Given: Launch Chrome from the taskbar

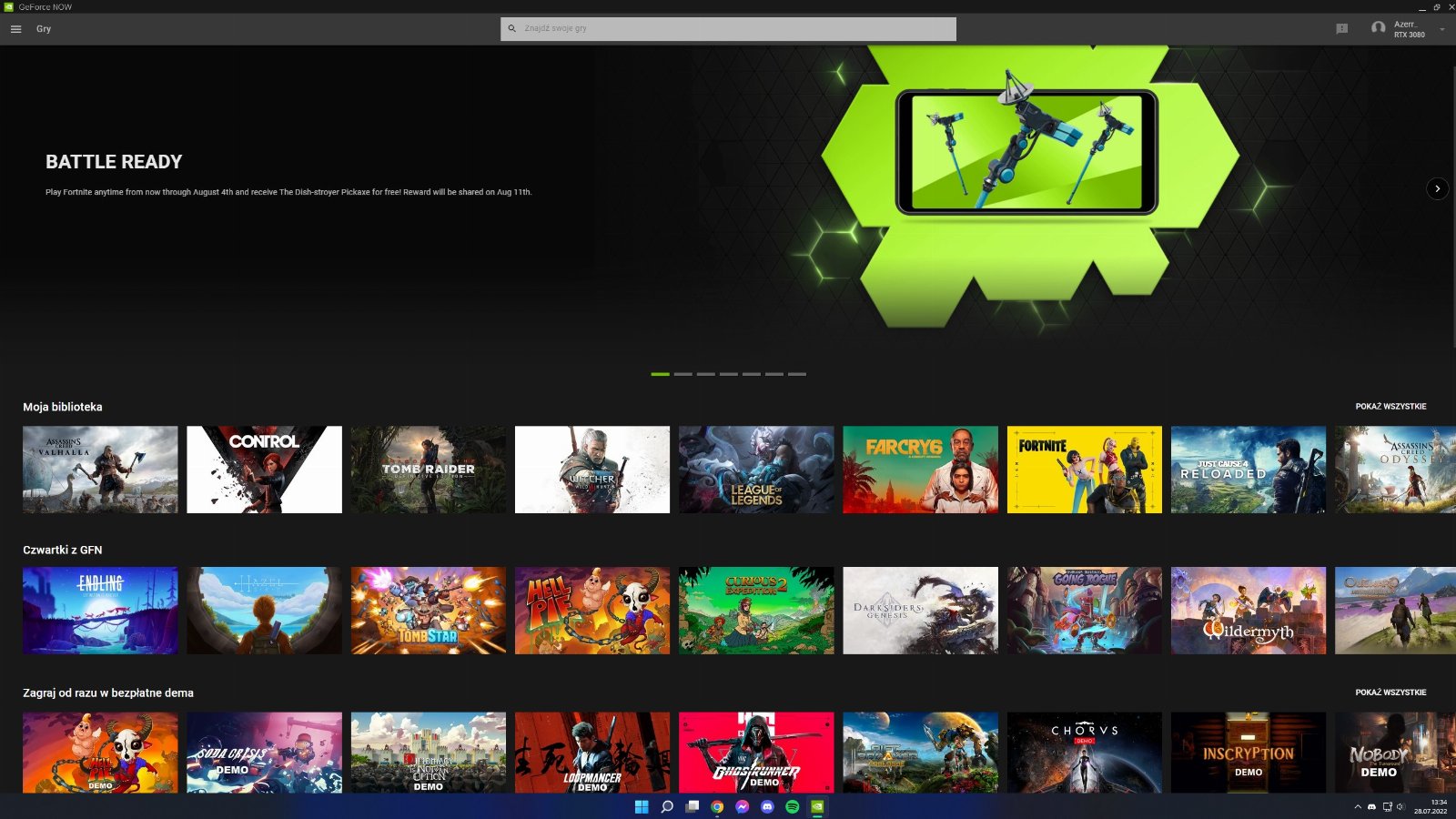Looking at the screenshot, I should 717,806.
